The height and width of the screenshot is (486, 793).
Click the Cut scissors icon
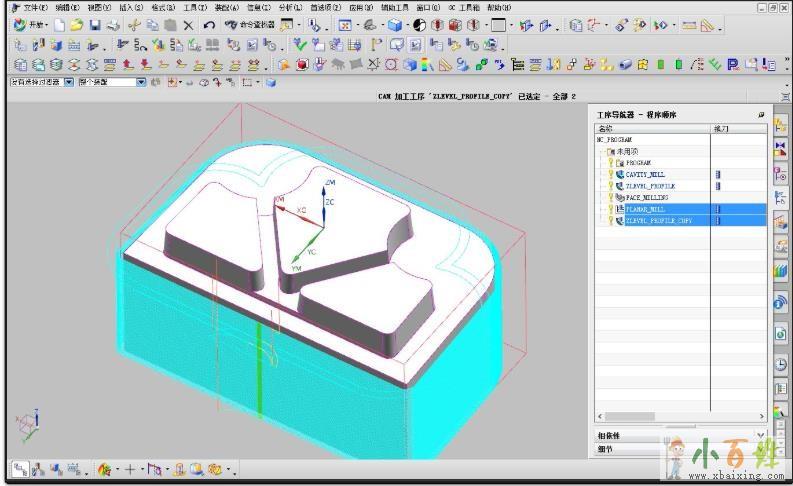coord(134,25)
